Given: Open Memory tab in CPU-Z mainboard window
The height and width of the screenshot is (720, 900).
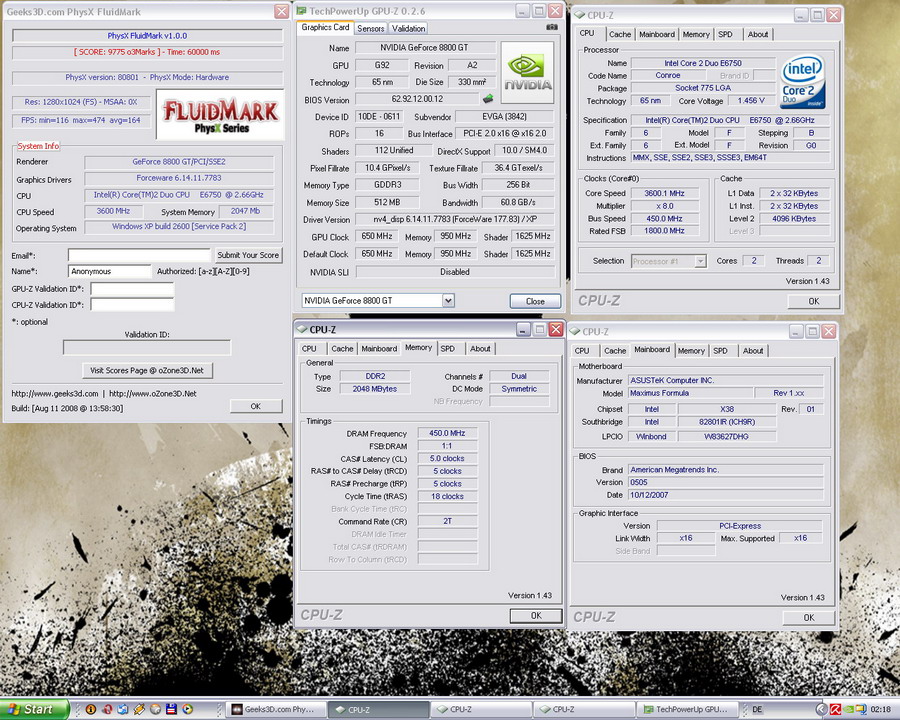Looking at the screenshot, I should pyautogui.click(x=691, y=350).
